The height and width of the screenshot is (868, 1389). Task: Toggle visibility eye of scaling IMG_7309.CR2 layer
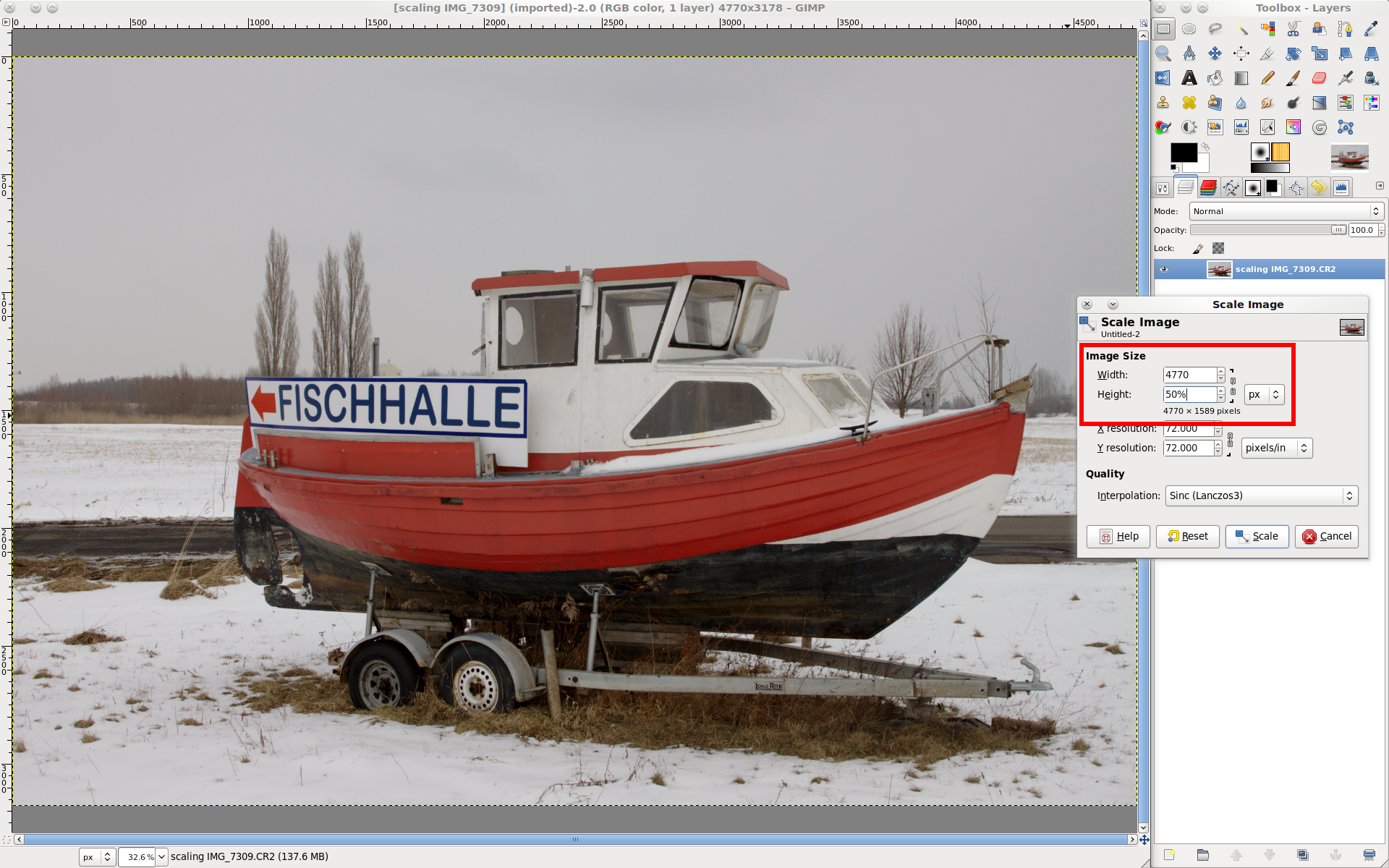tap(1164, 269)
